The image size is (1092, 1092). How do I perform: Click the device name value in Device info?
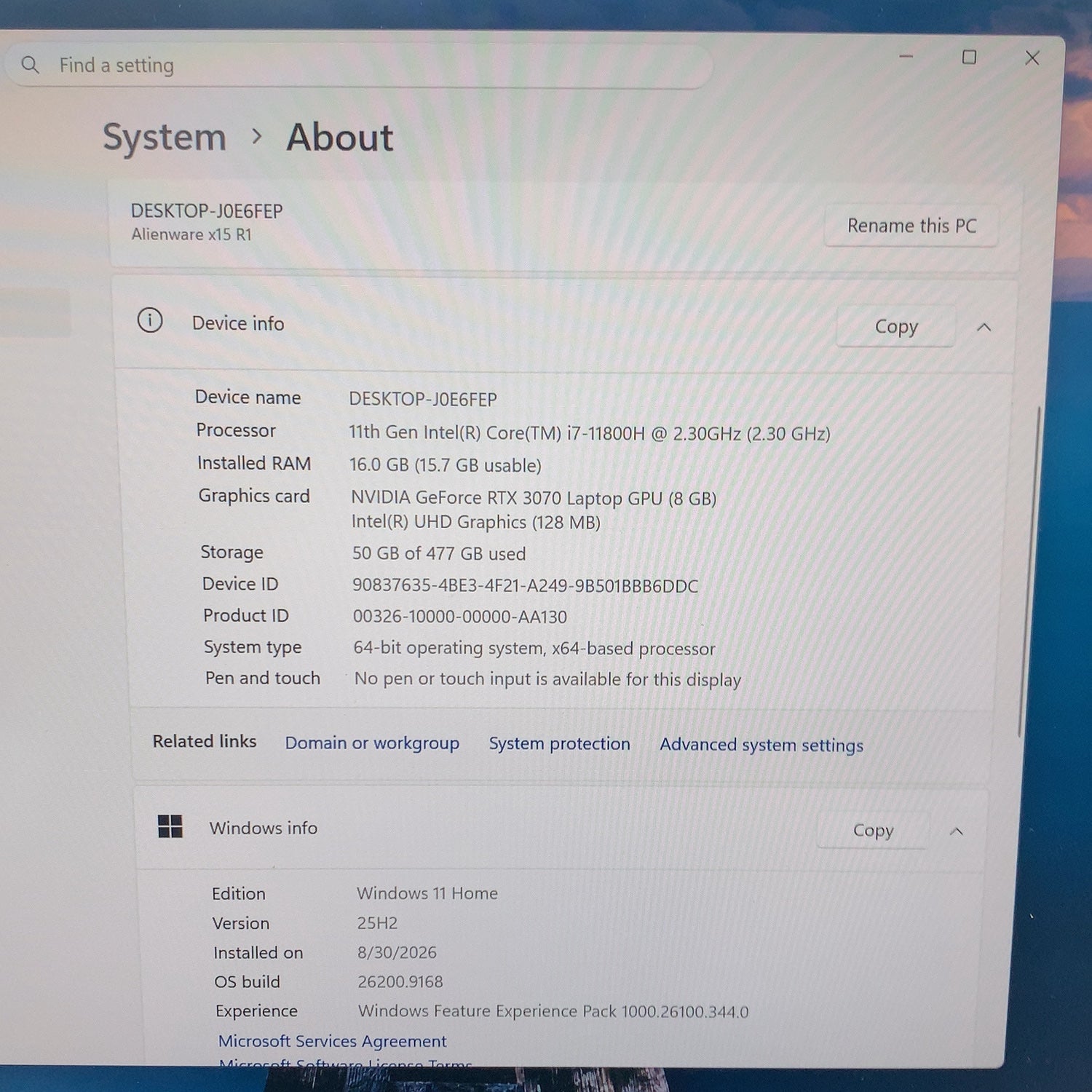click(x=423, y=399)
